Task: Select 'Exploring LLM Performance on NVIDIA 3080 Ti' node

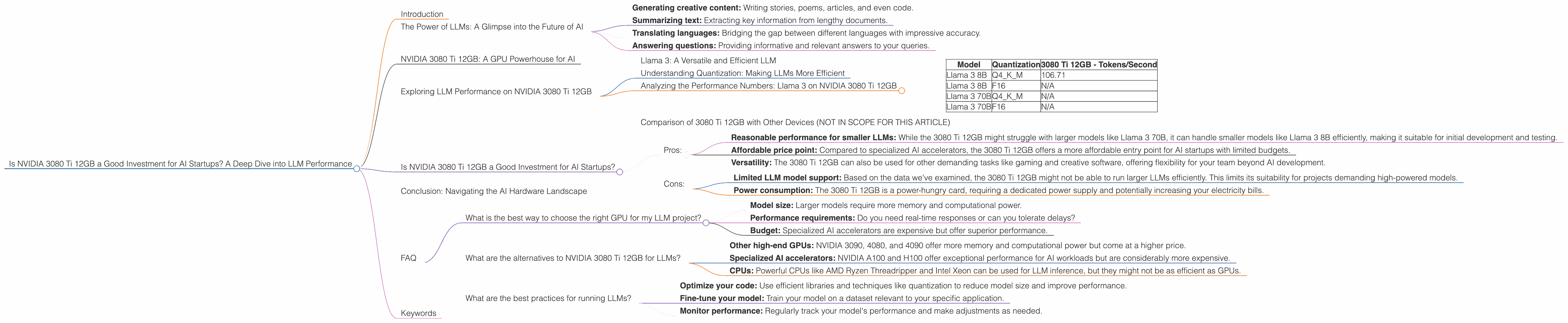Action: point(496,91)
